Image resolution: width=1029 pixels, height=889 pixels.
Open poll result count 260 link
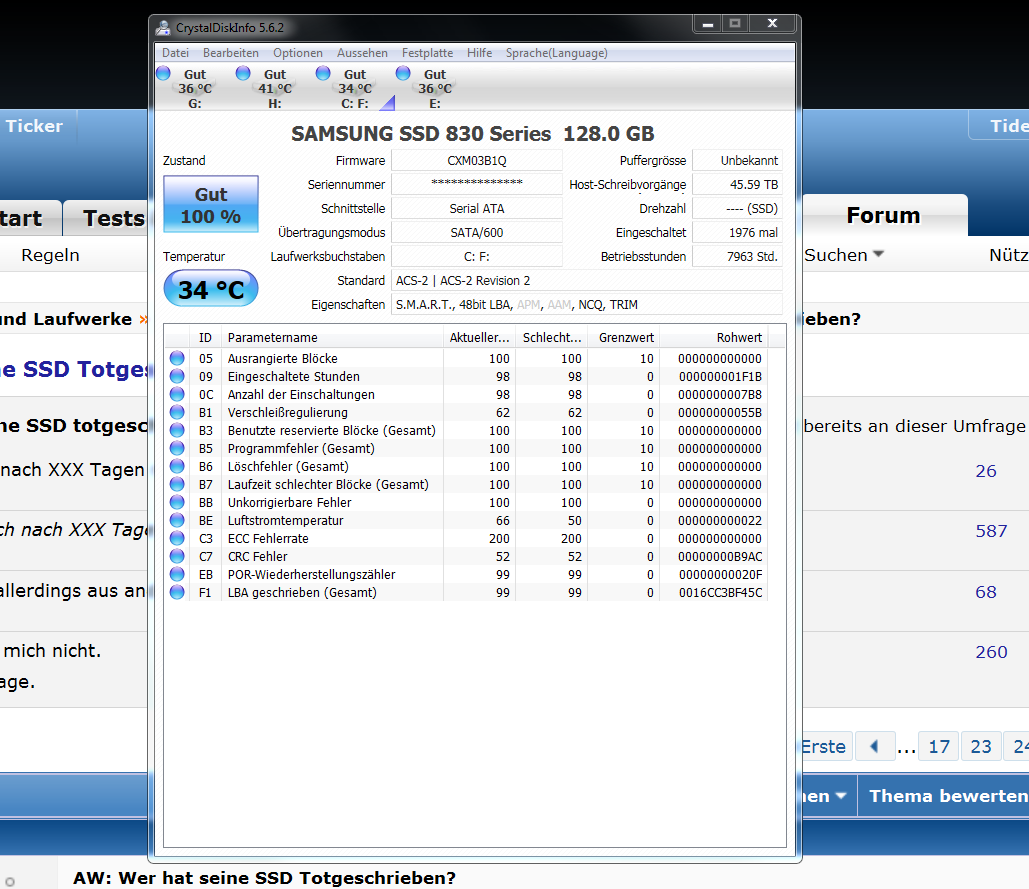(x=991, y=651)
